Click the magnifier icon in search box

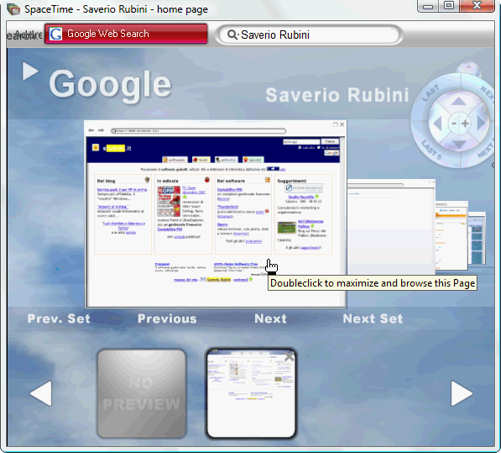tap(232, 35)
